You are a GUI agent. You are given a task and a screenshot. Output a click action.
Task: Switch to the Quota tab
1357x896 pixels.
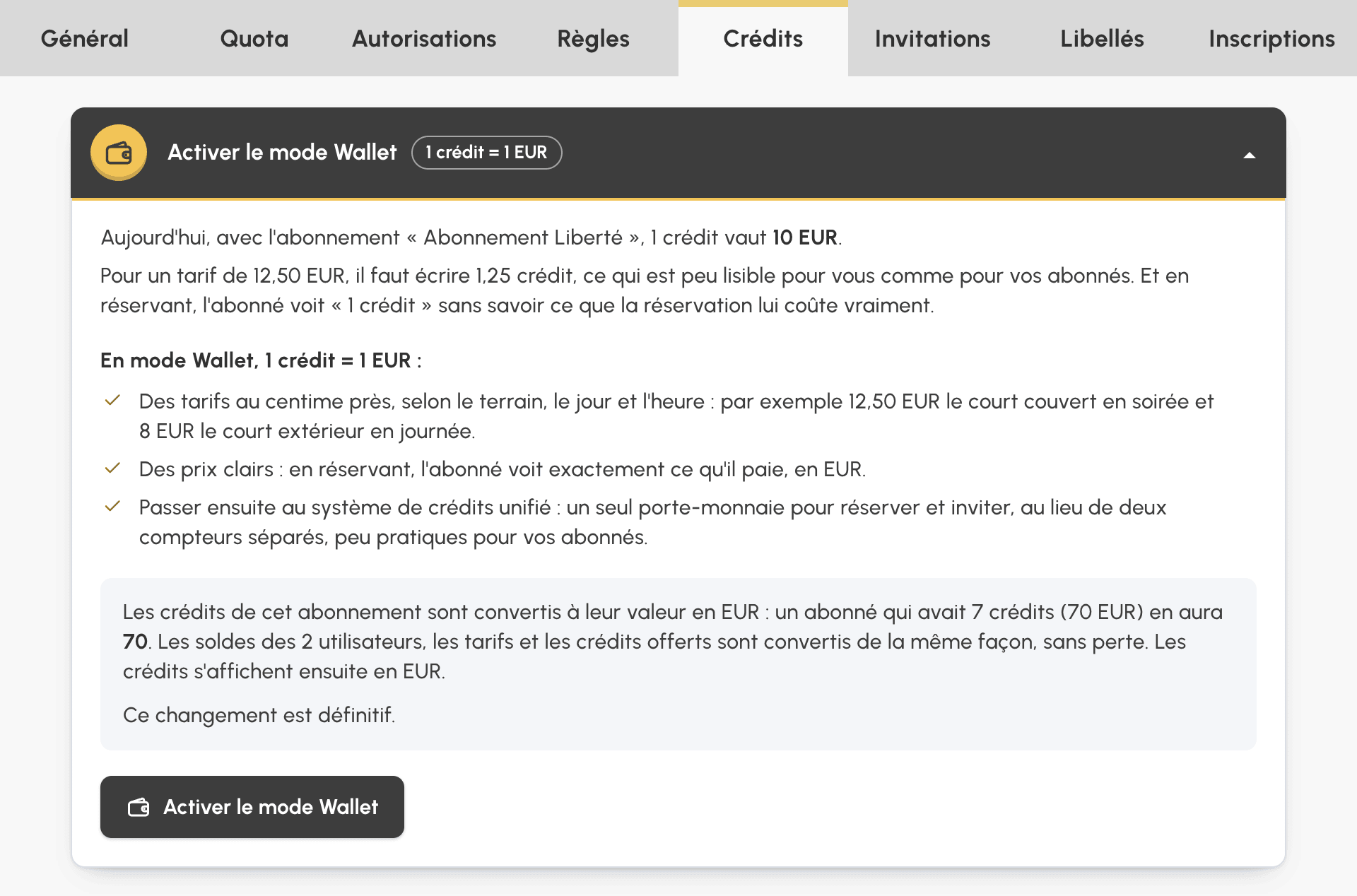[254, 38]
